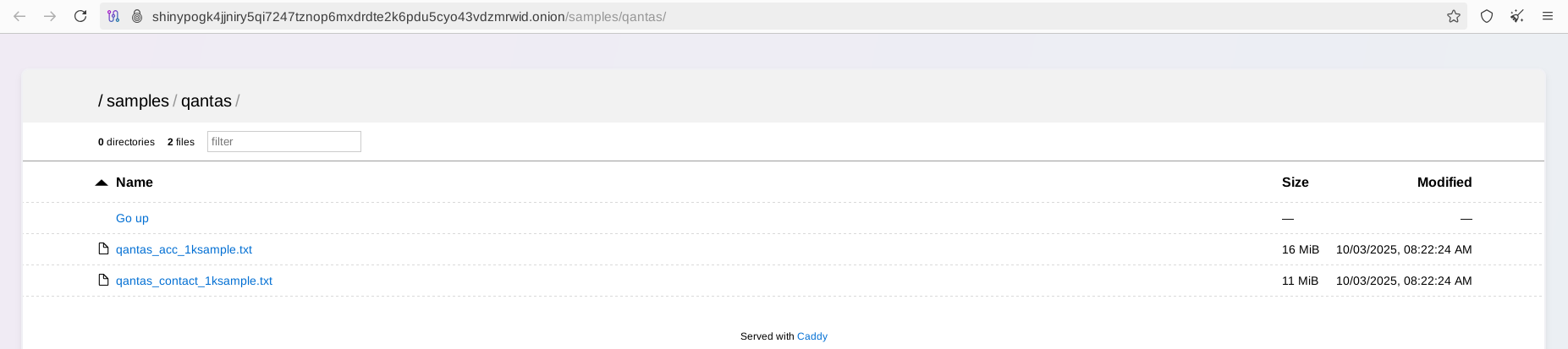Screen dimensions: 1568x349
Task: Open the shield security level icon
Action: click(x=1487, y=16)
